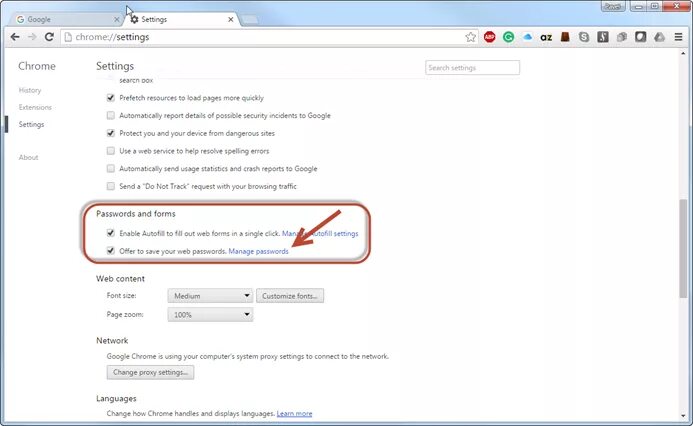This screenshot has height=426, width=693.
Task: Open the Grammarly extension icon
Action: click(x=508, y=37)
